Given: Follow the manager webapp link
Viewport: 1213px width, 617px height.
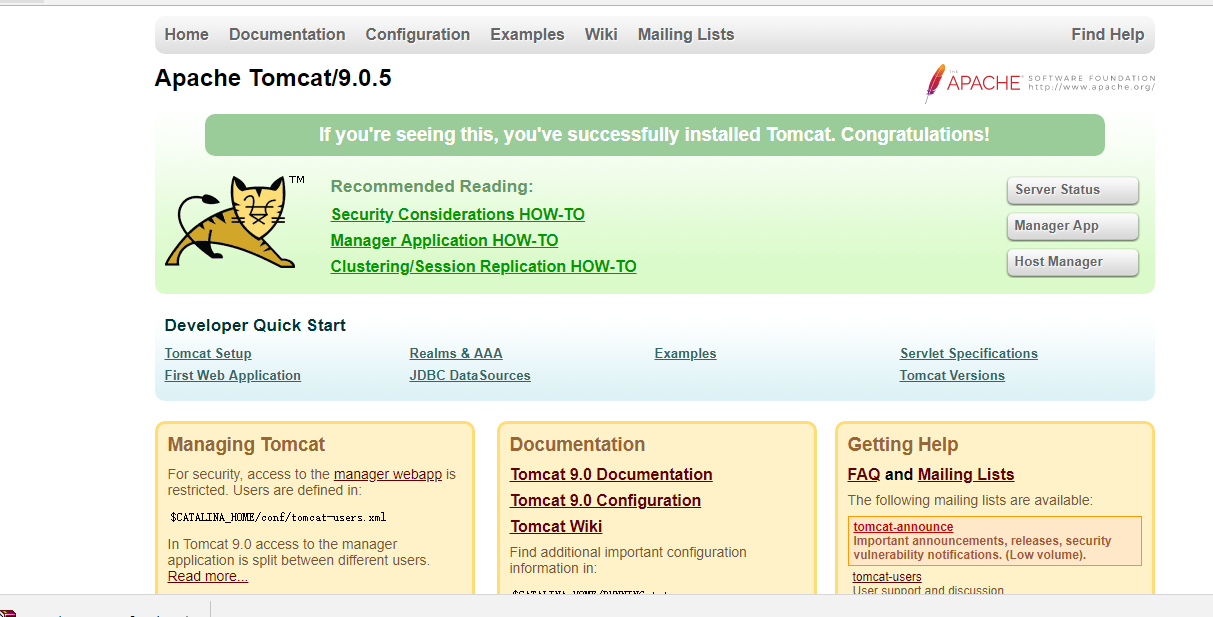Looking at the screenshot, I should click(388, 474).
